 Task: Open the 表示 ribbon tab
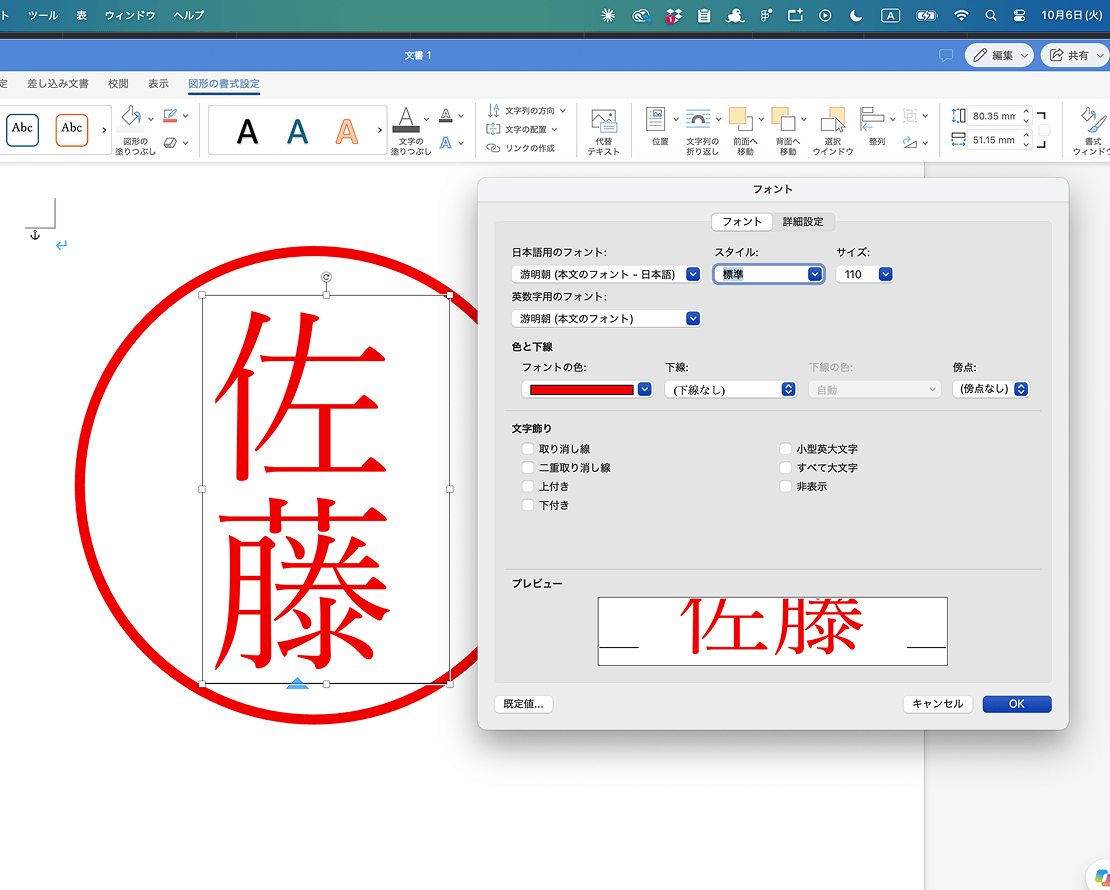point(158,84)
